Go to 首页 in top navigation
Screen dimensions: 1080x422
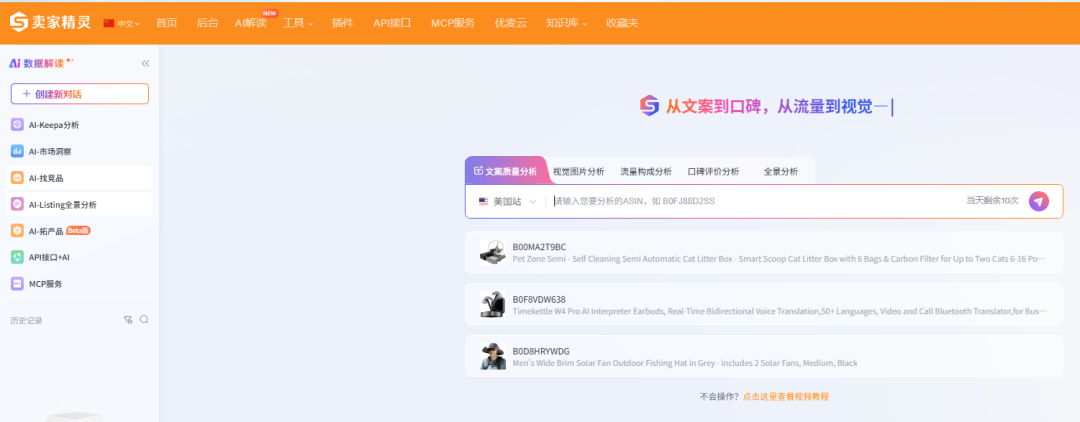166,23
